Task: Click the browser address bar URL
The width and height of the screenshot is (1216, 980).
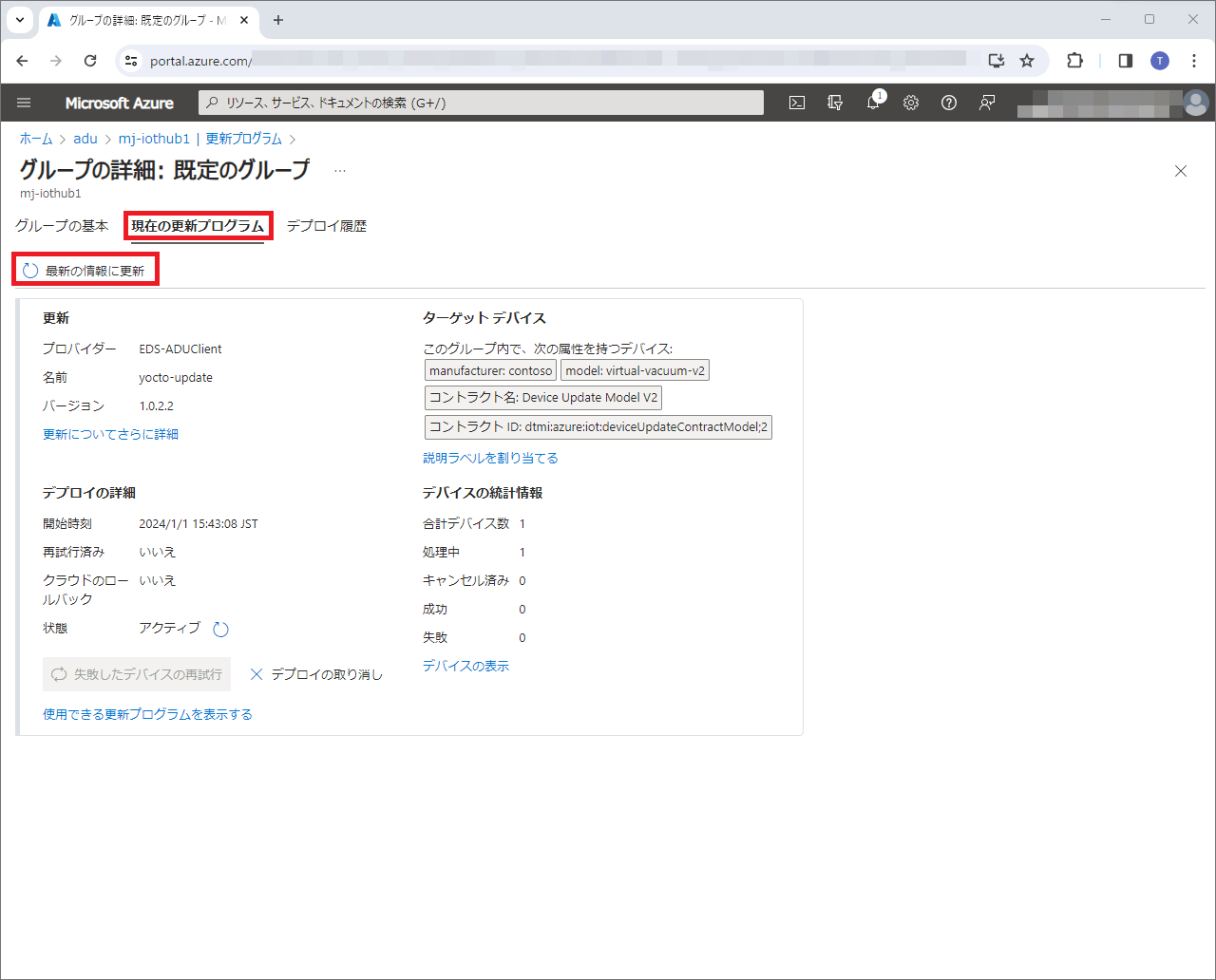Action: (200, 61)
